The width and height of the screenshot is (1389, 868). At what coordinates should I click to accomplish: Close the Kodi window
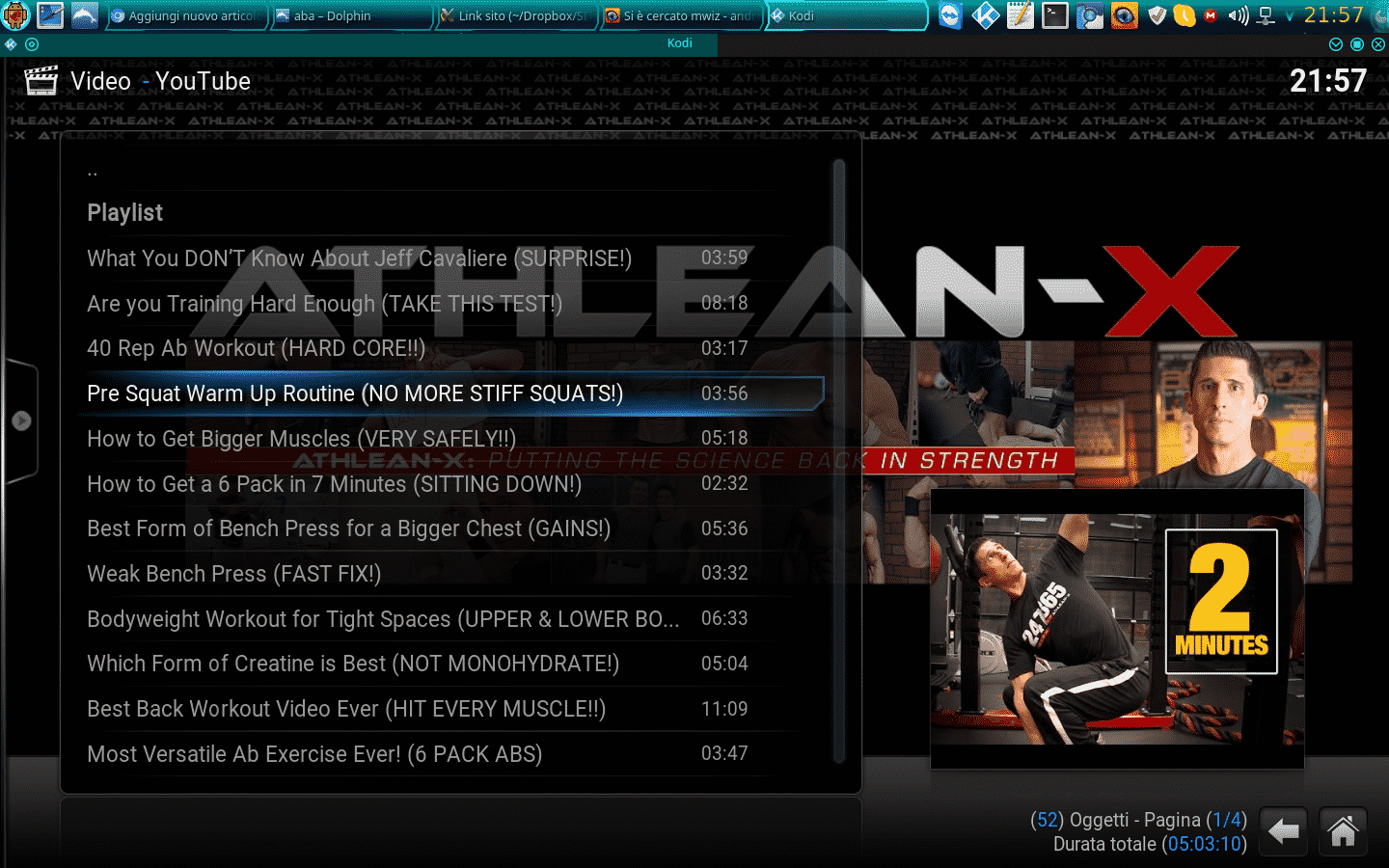[1378, 44]
